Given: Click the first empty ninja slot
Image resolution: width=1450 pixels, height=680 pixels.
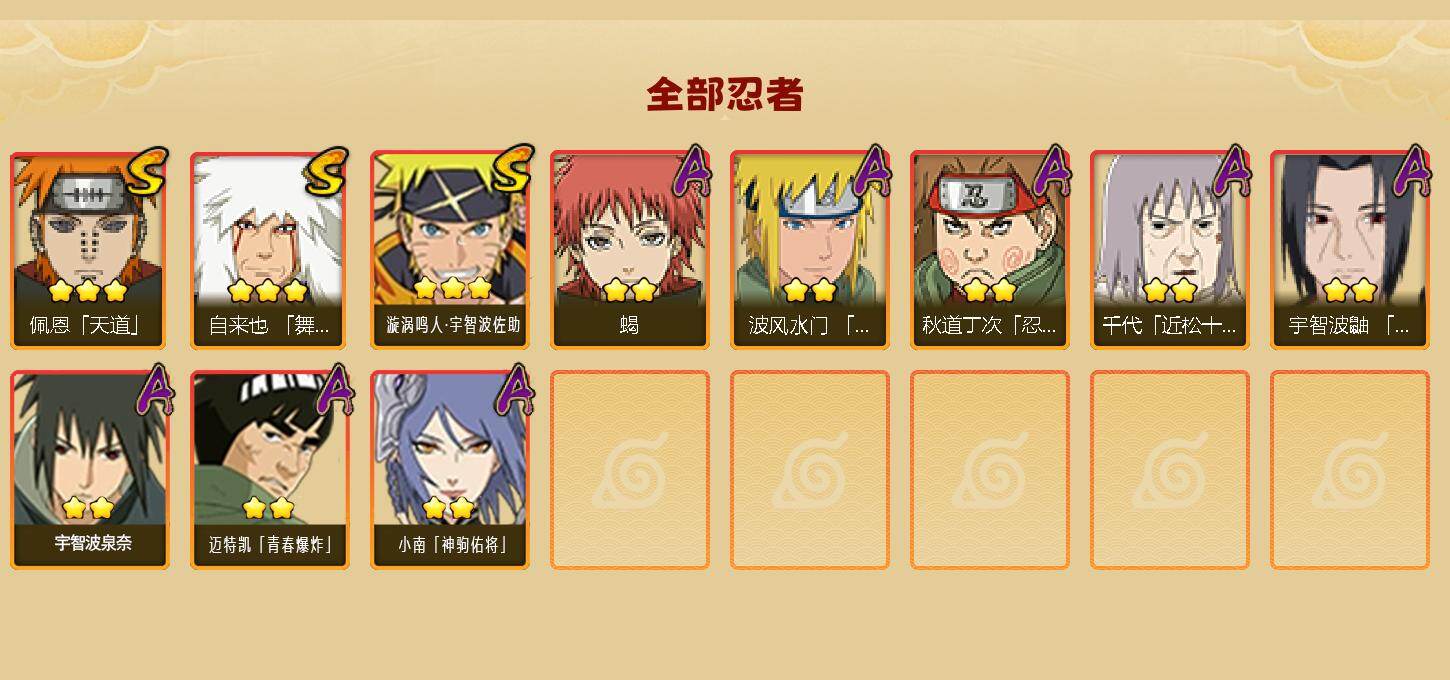Looking at the screenshot, I should coord(630,470).
